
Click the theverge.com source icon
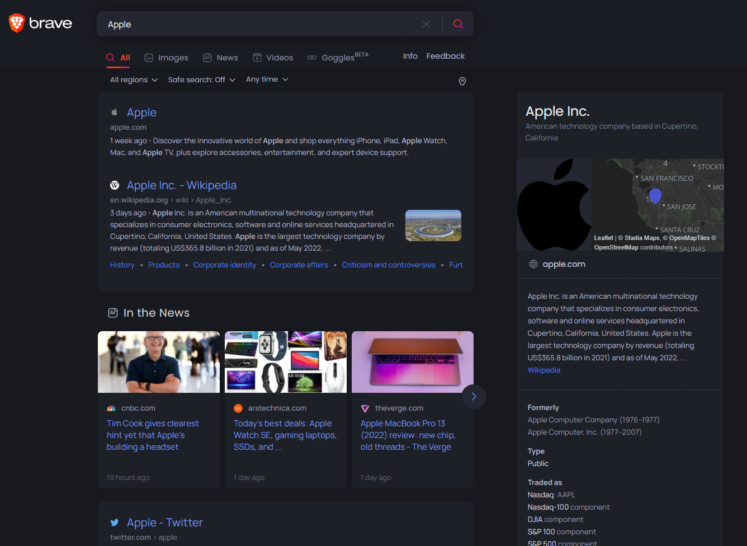(365, 408)
